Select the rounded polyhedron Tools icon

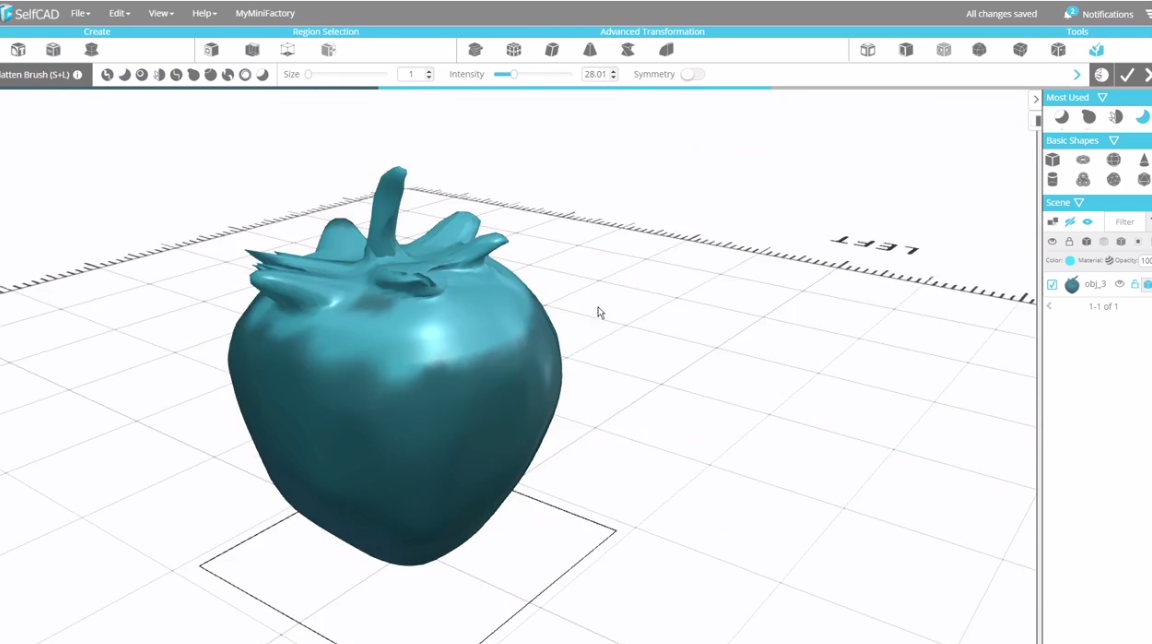click(979, 50)
